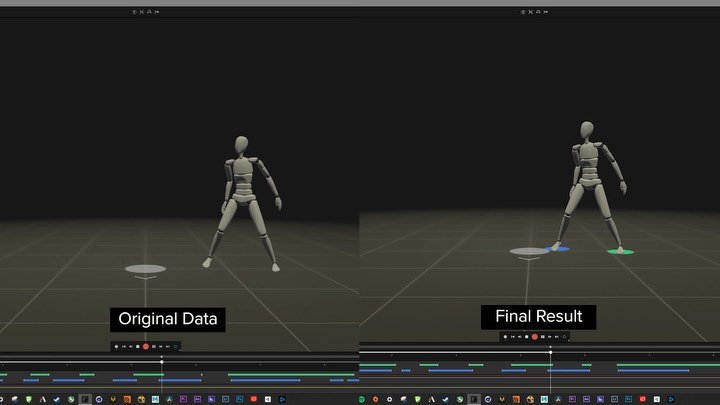Pause playback in the Final Result panel

(x=542, y=337)
